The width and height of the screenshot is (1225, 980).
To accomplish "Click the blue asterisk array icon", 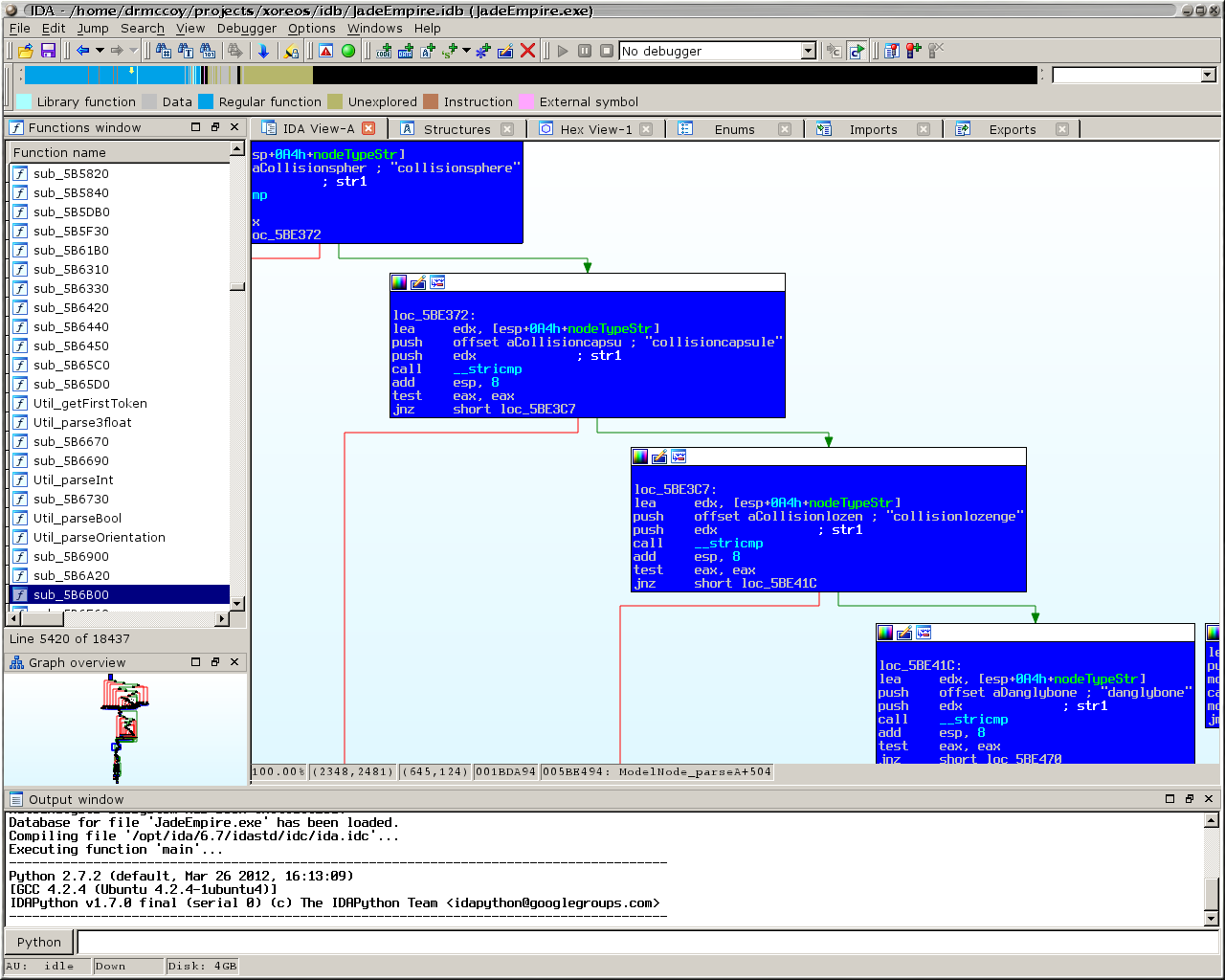I will [483, 51].
